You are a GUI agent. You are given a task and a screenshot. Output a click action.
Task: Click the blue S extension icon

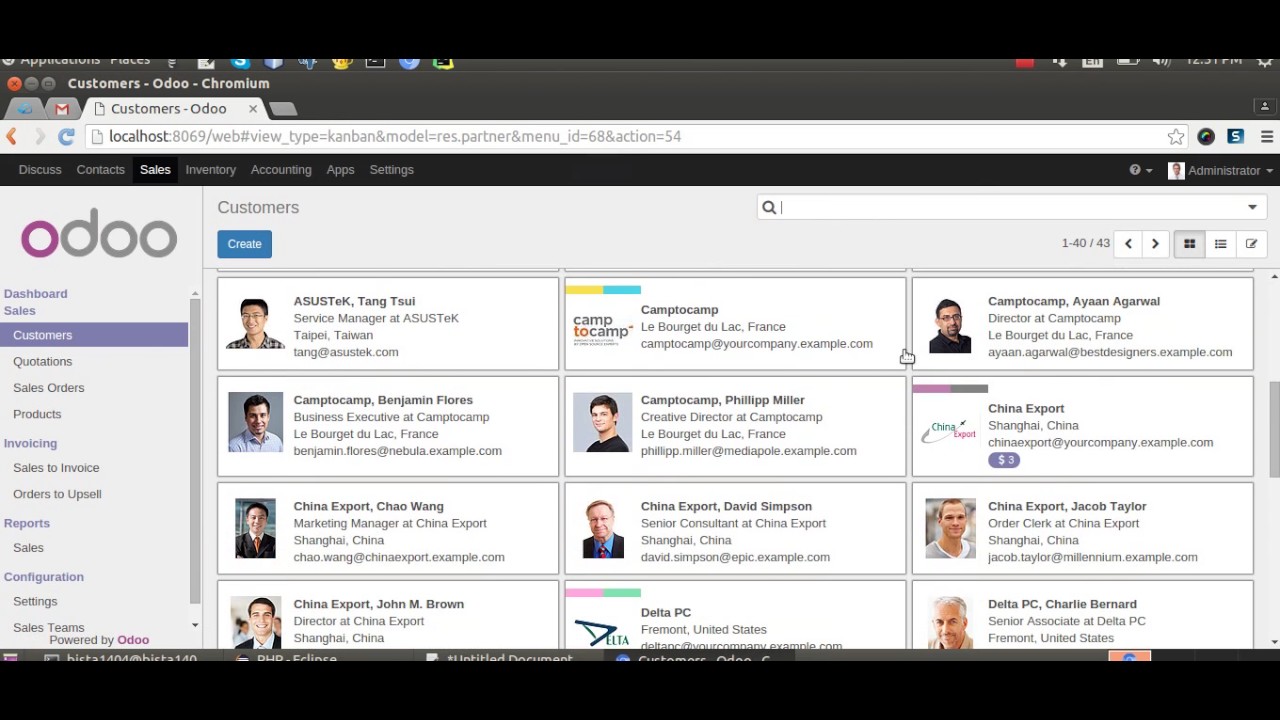coord(1236,137)
